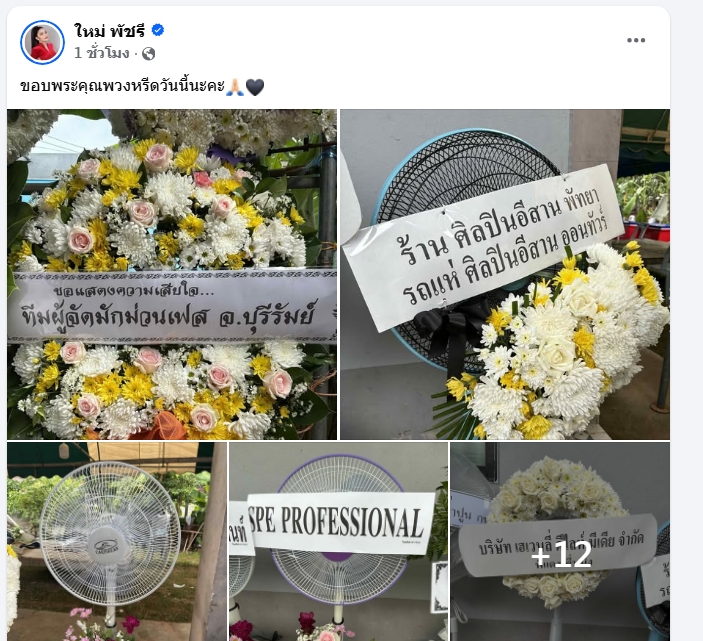Click the ทีมผู้จัดมักม่วนเฟส banner in photo
The height and width of the screenshot is (641, 703).
pyautogui.click(x=172, y=308)
